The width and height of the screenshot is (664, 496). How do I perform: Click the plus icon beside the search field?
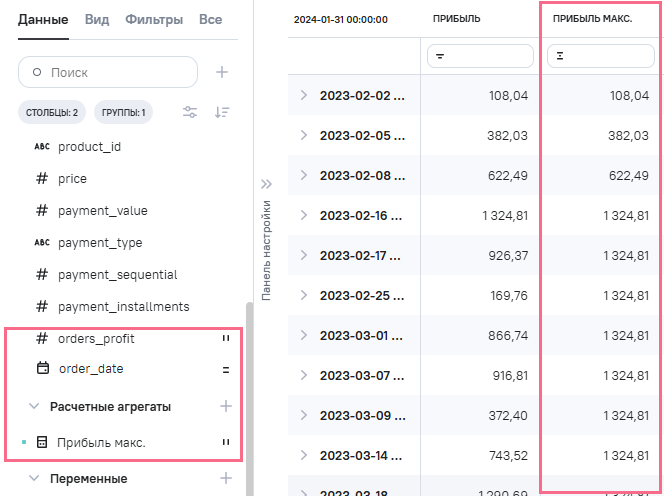222,72
